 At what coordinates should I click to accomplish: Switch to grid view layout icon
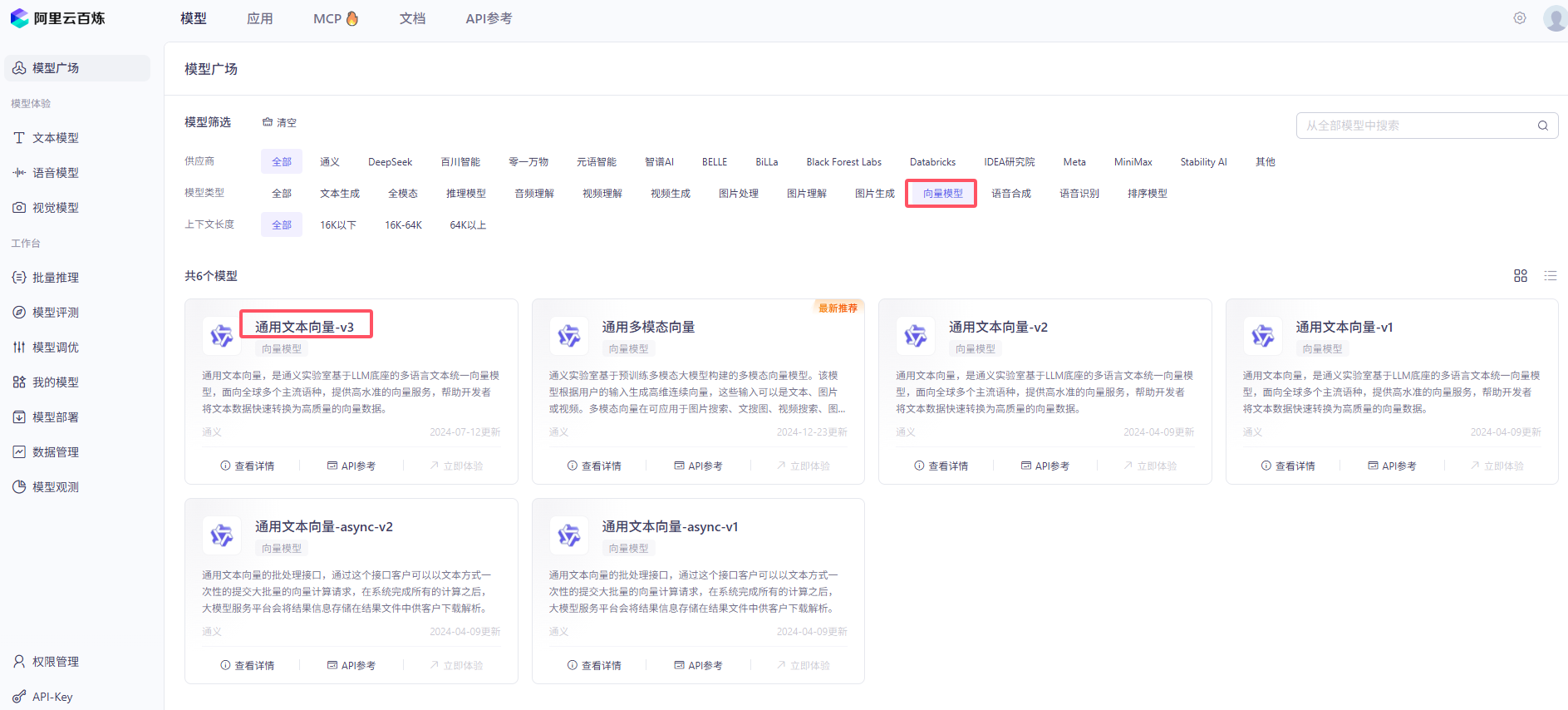[x=1520, y=276]
